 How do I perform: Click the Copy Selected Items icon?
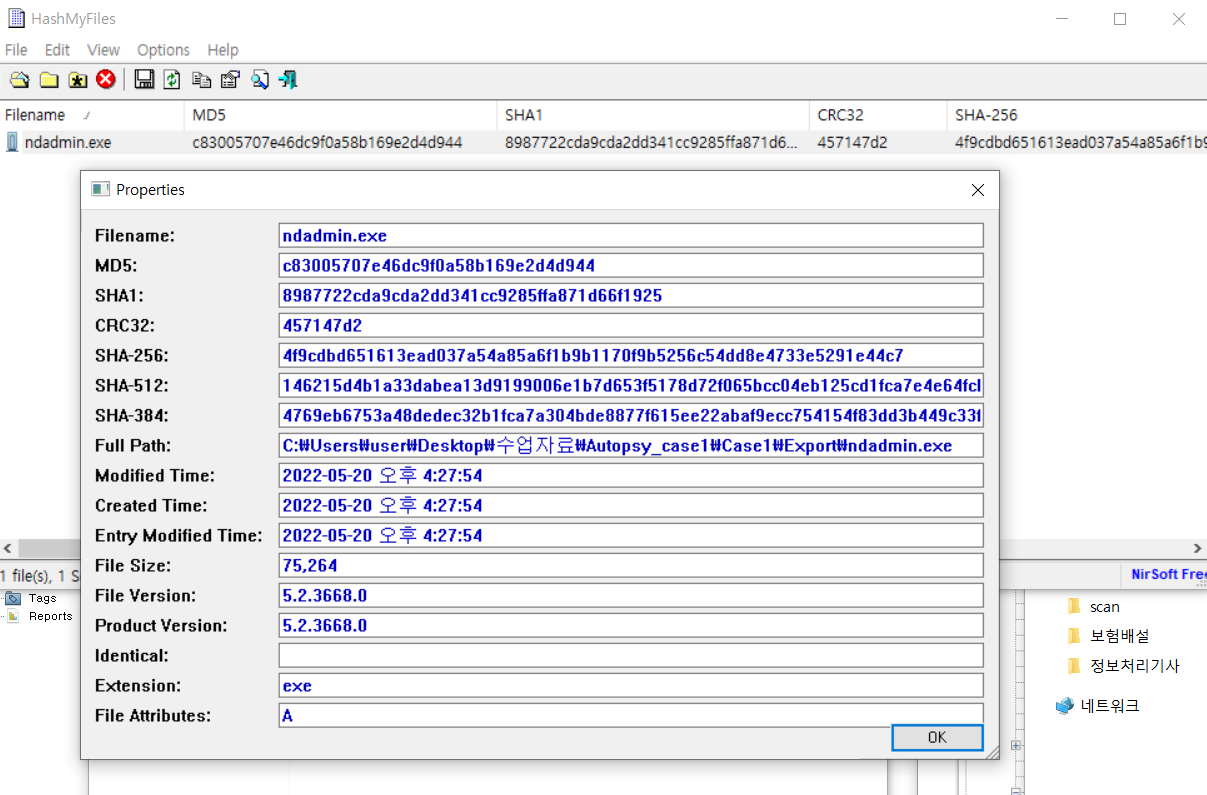coord(201,80)
